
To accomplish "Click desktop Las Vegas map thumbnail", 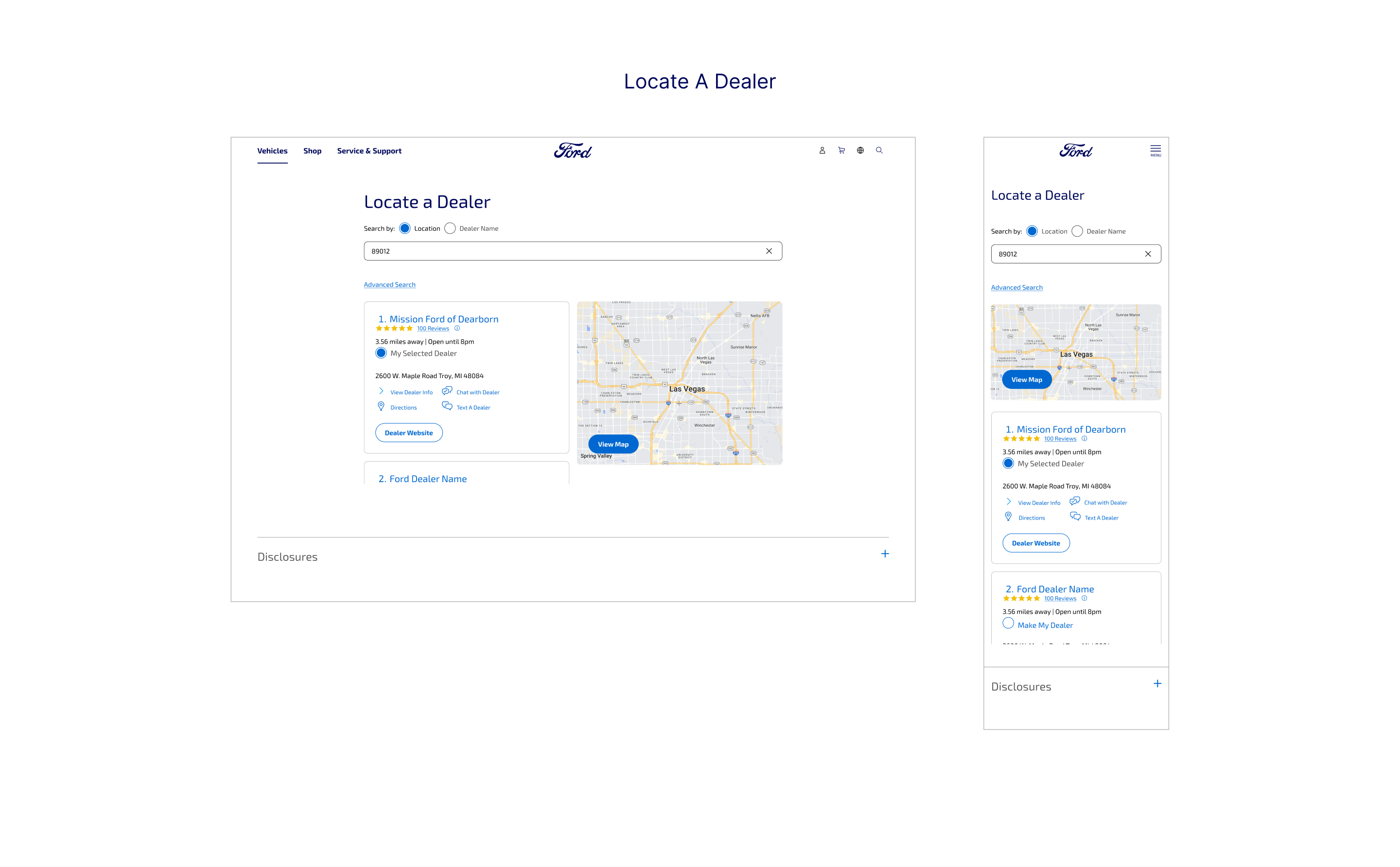I will [679, 382].
